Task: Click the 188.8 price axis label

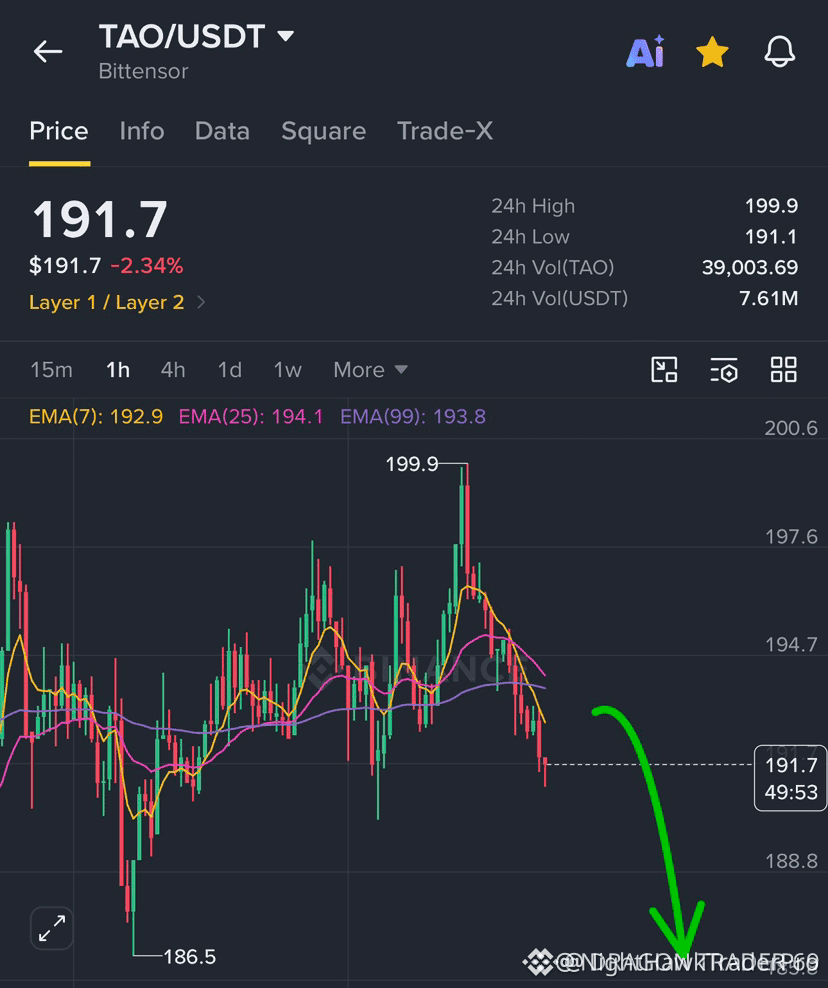Action: (x=791, y=861)
